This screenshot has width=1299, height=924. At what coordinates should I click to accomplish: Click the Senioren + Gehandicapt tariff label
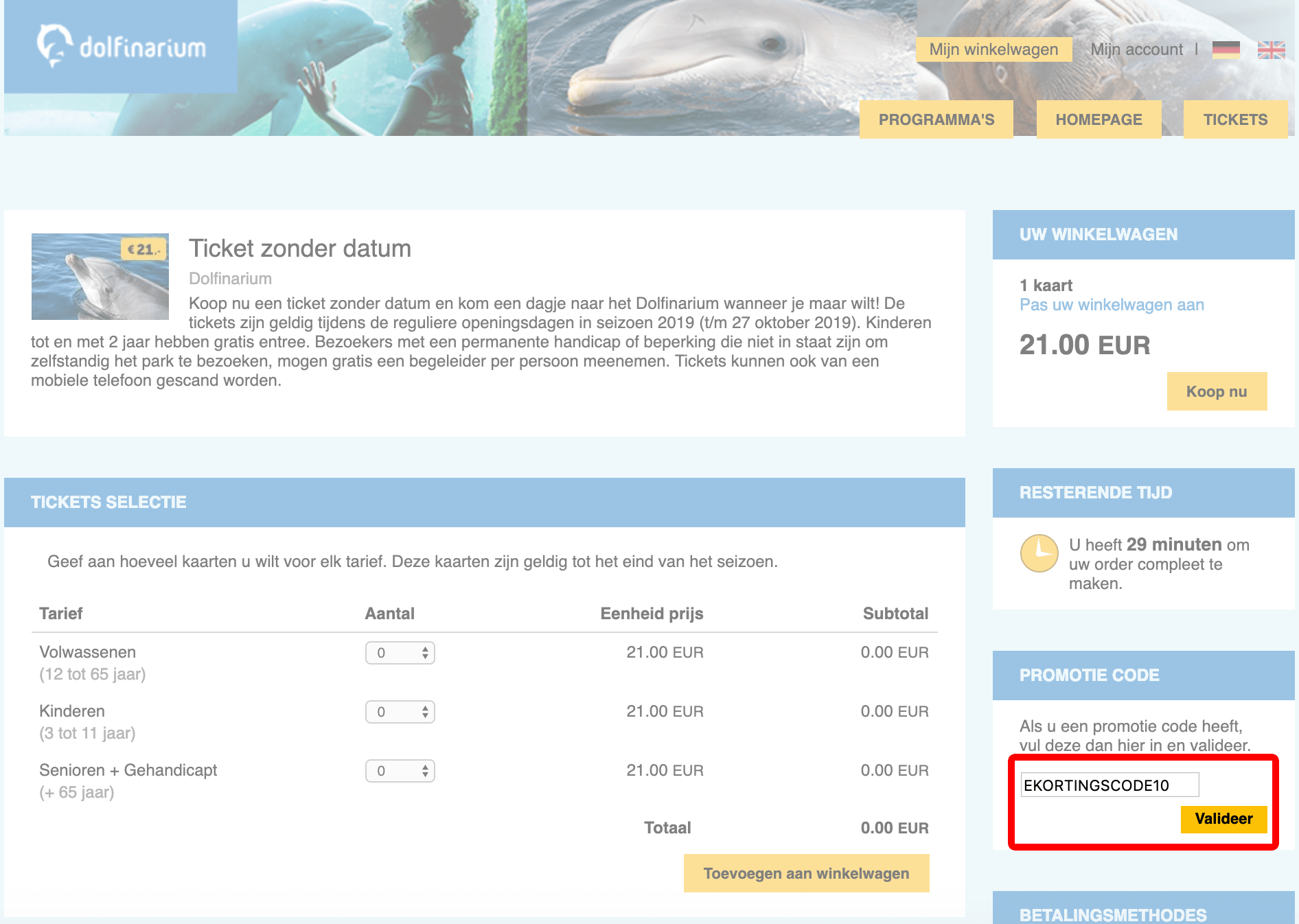(x=128, y=770)
